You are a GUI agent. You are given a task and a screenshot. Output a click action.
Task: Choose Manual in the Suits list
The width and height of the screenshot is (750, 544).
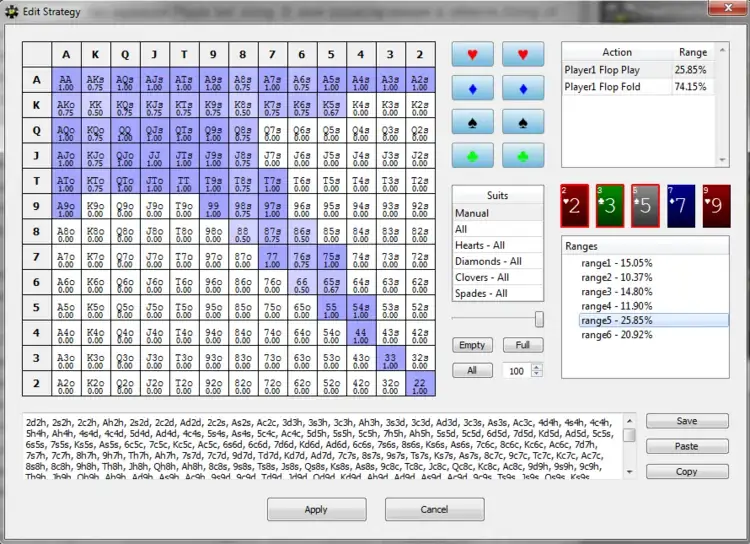pyautogui.click(x=497, y=213)
